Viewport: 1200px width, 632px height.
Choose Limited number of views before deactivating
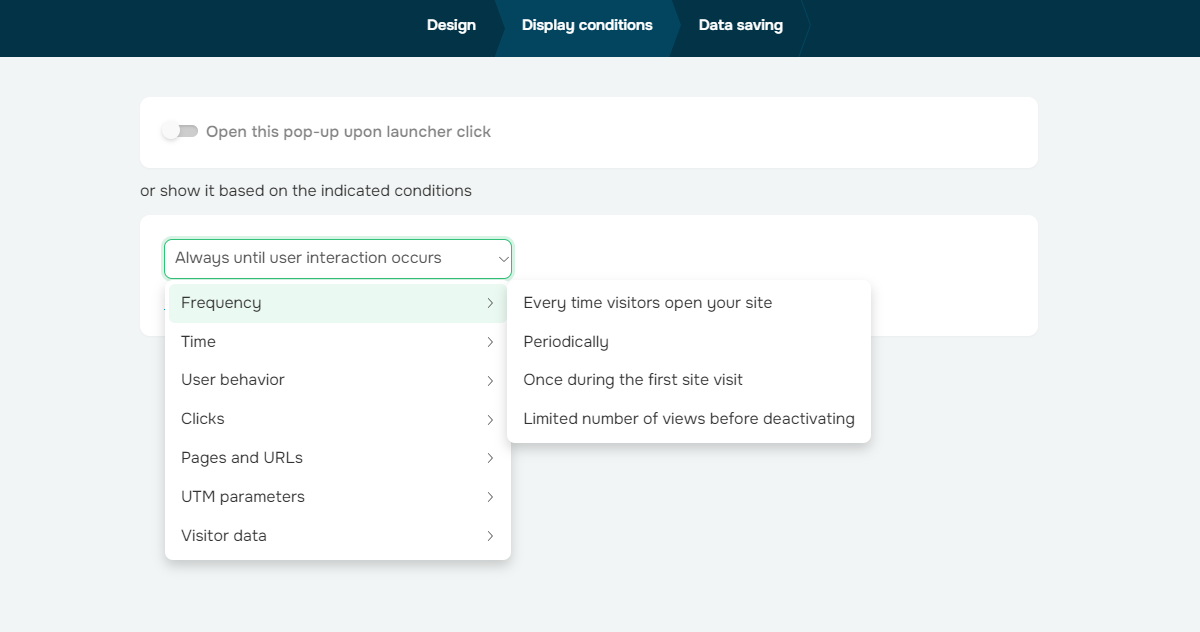coord(688,419)
